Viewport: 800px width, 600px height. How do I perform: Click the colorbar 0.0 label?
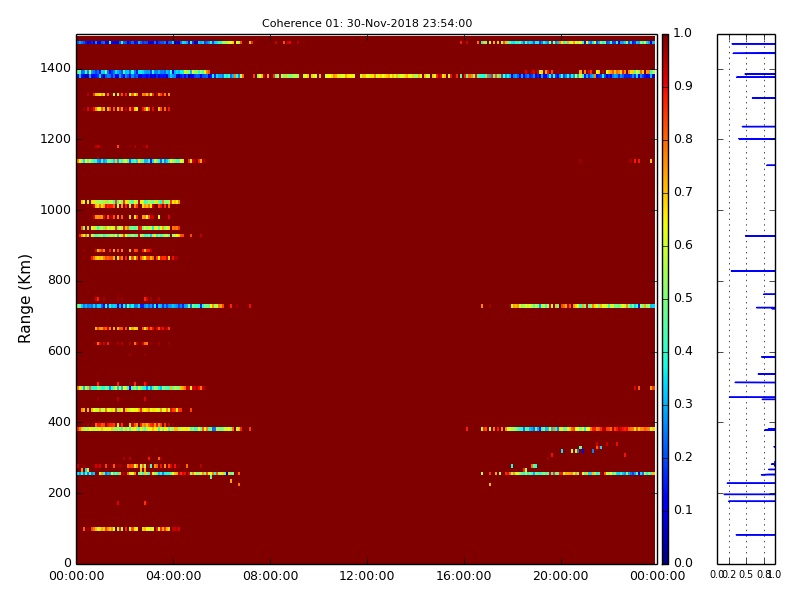pyautogui.click(x=683, y=563)
